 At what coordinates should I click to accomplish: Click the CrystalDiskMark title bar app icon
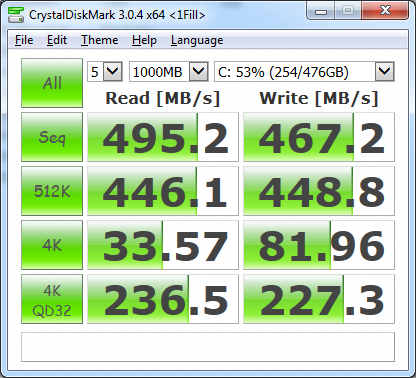[x=16, y=15]
